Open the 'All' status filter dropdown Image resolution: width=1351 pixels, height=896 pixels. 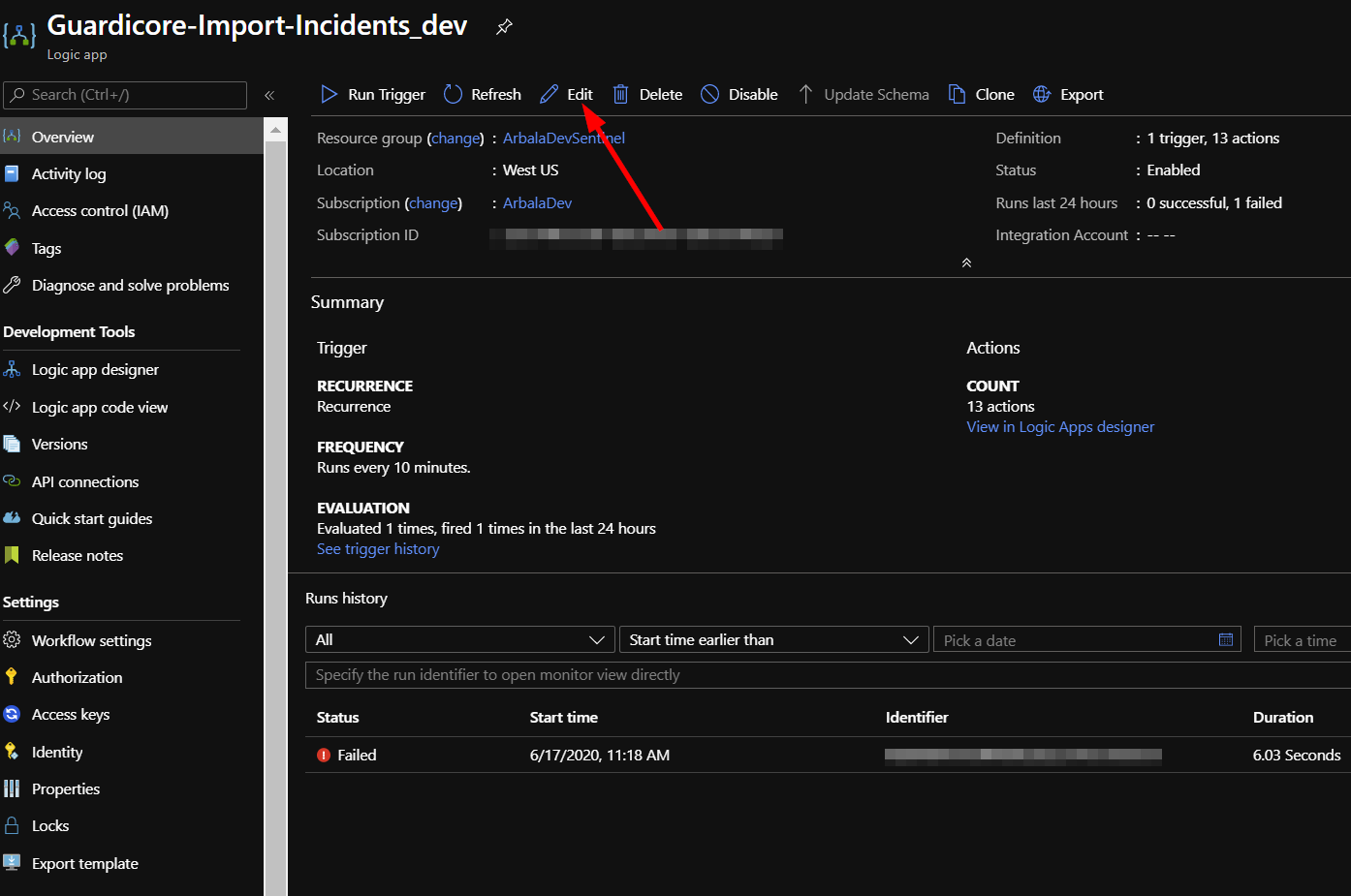tap(460, 639)
